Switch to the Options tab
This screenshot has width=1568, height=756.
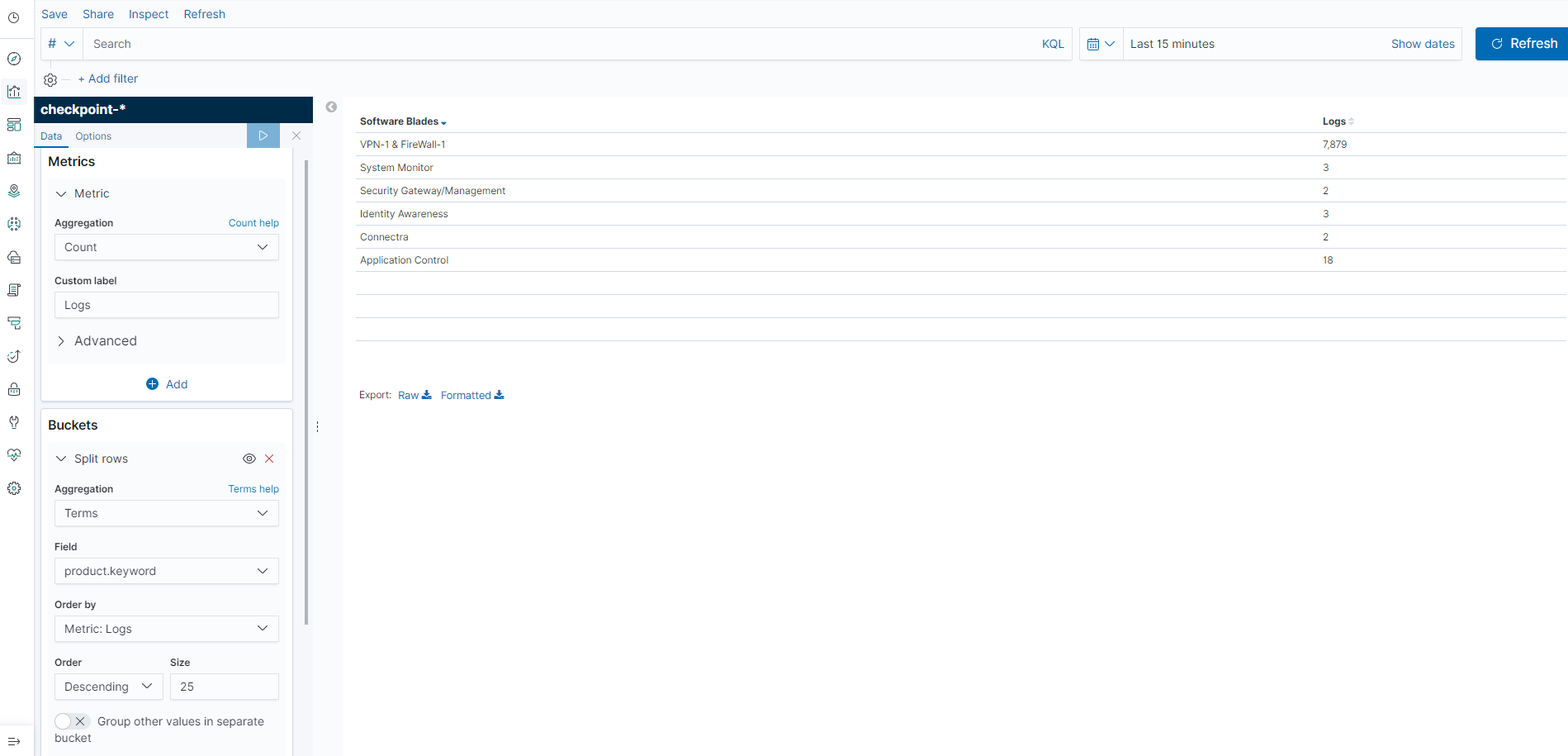[92, 136]
